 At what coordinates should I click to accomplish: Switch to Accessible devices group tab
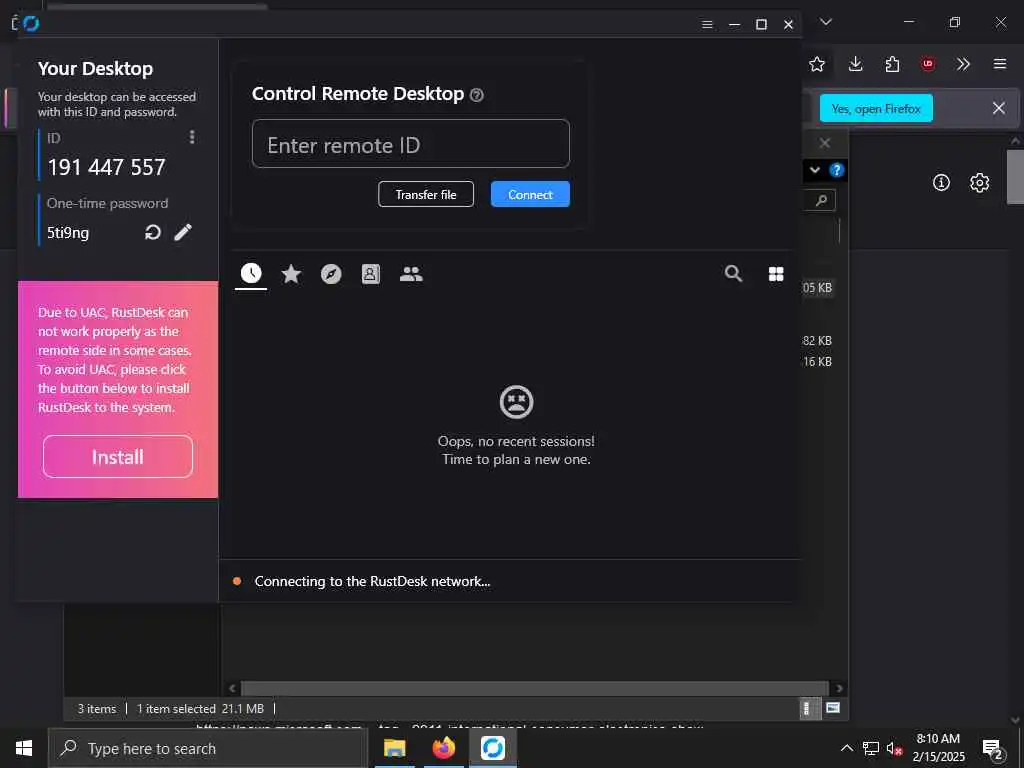pyautogui.click(x=411, y=274)
